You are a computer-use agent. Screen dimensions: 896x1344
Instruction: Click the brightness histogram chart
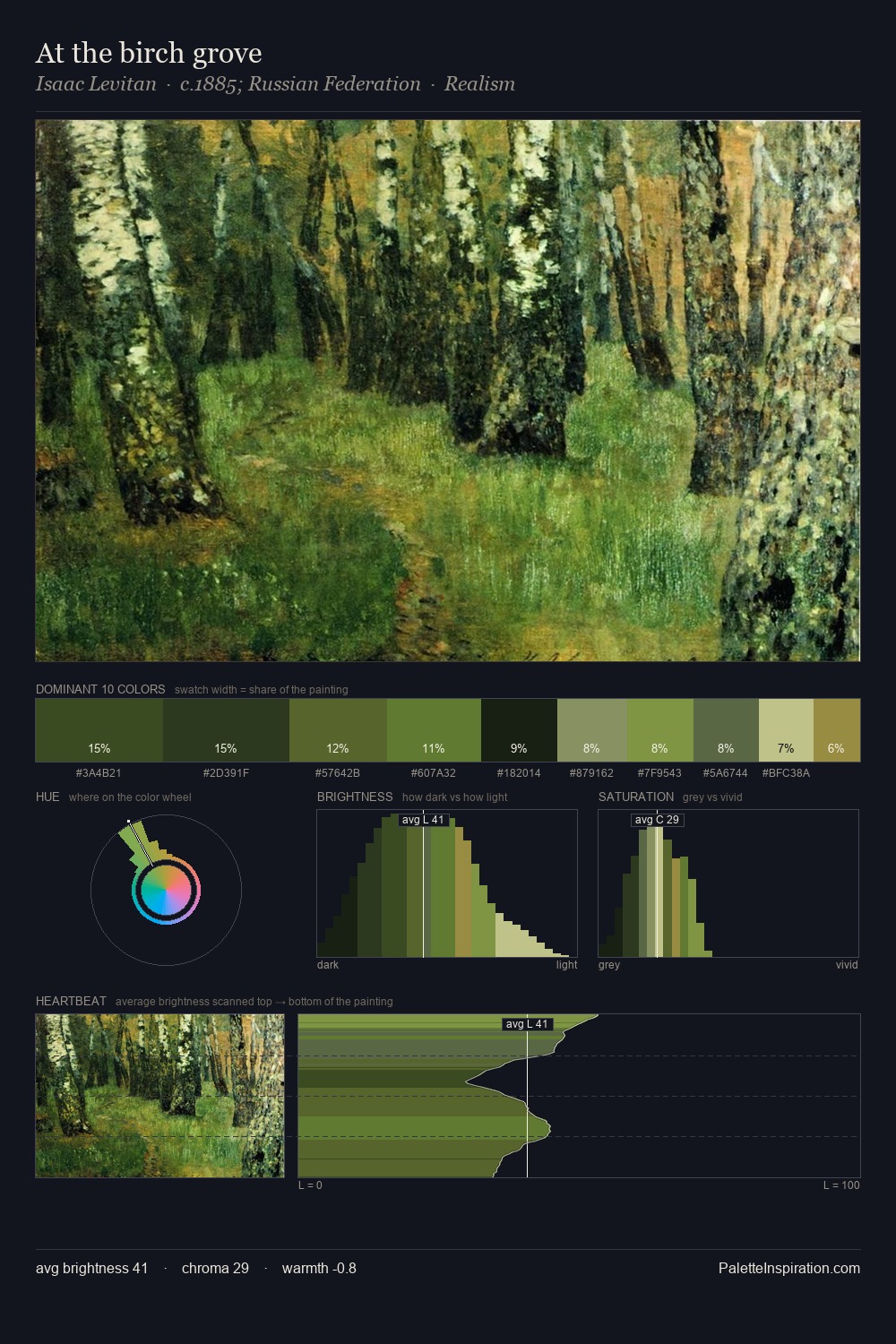pos(447,883)
